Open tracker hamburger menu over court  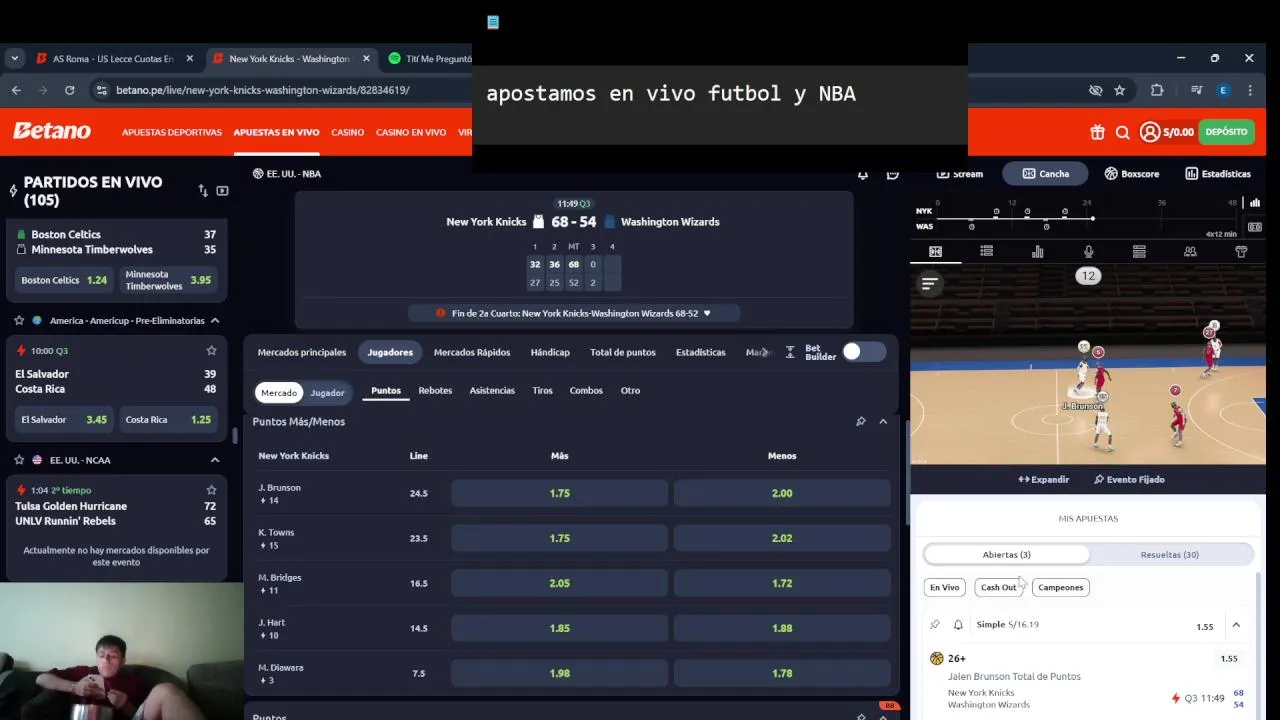929,284
